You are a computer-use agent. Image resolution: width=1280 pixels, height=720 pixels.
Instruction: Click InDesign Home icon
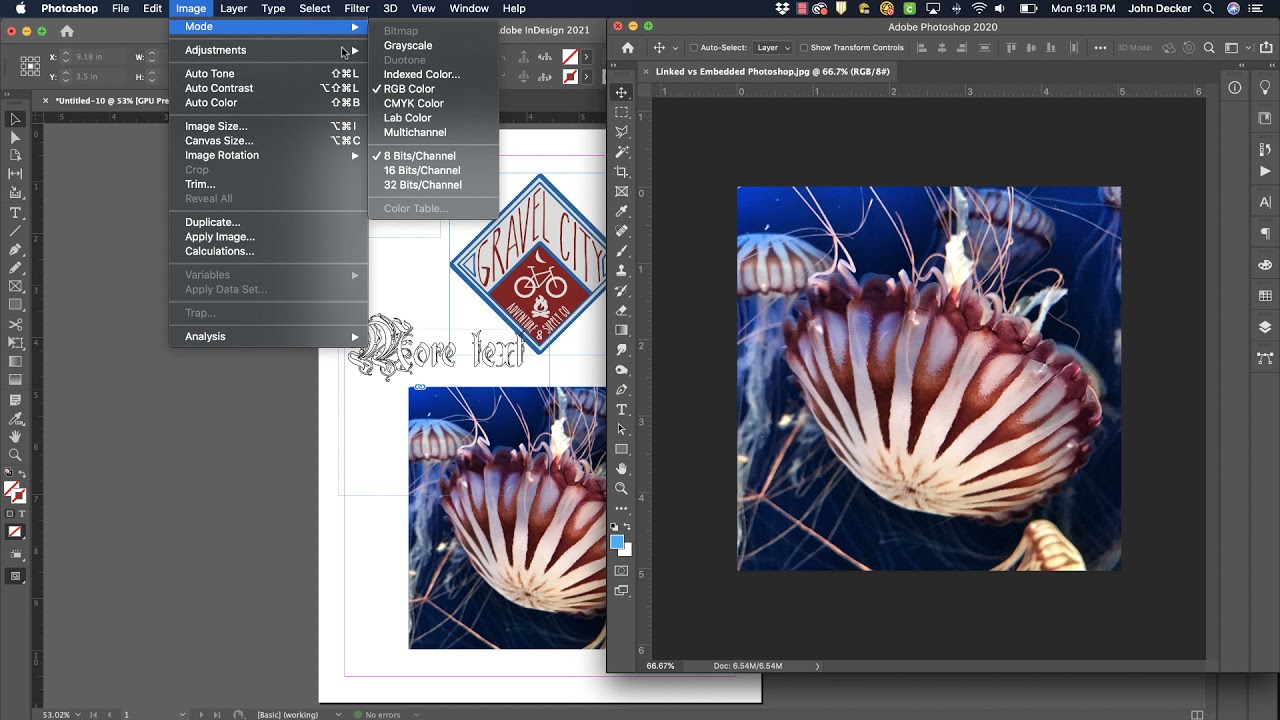[x=67, y=32]
